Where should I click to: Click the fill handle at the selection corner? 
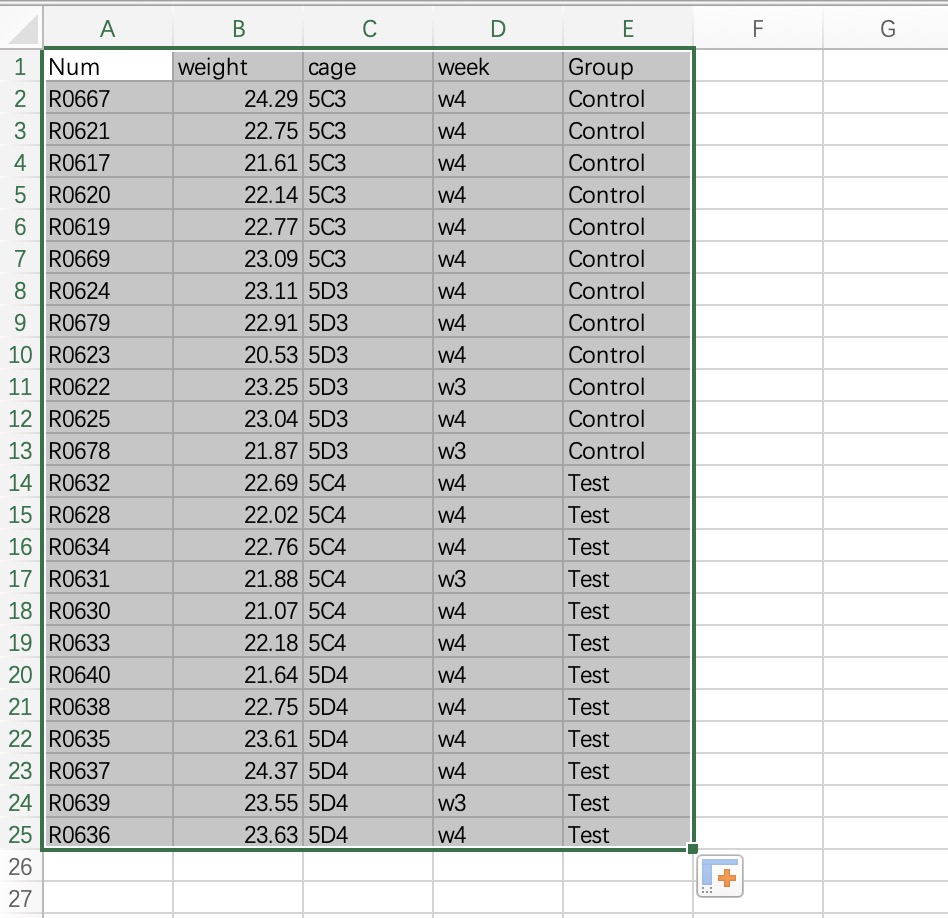(692, 849)
